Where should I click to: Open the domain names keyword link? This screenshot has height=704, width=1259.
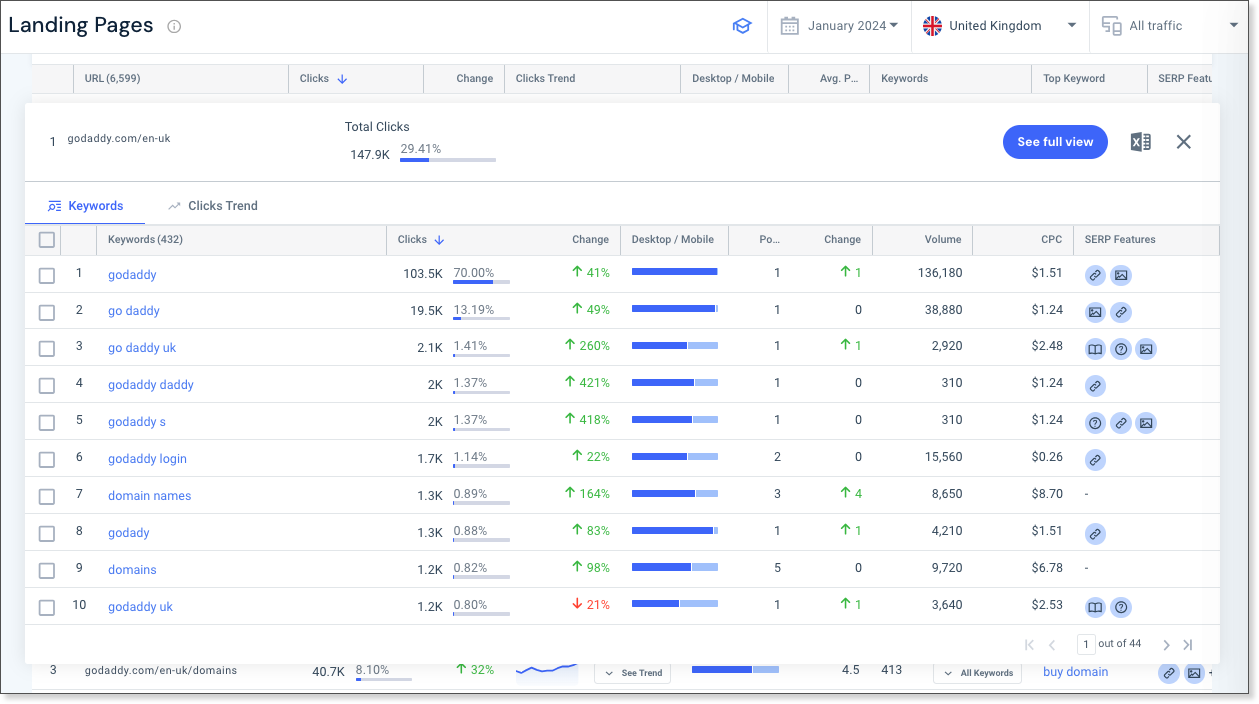(149, 496)
